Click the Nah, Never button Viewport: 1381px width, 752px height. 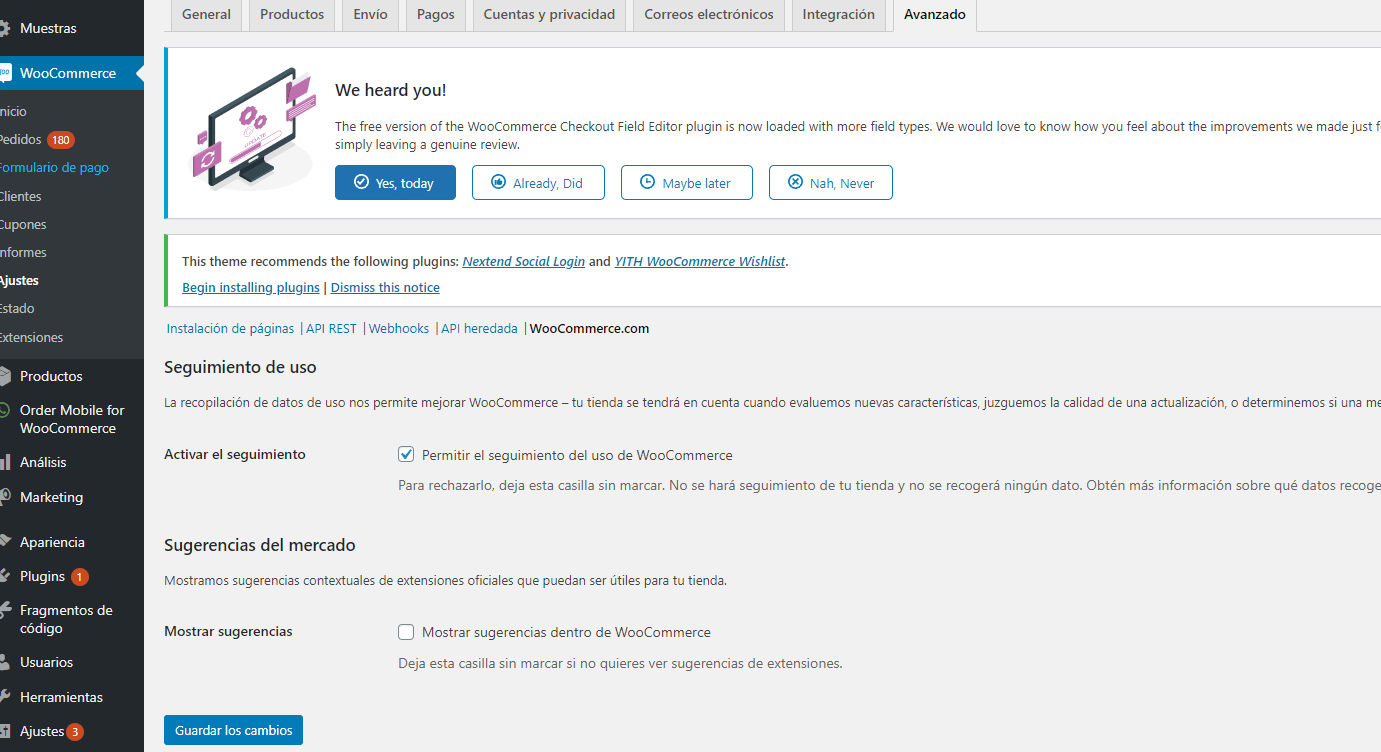[830, 183]
